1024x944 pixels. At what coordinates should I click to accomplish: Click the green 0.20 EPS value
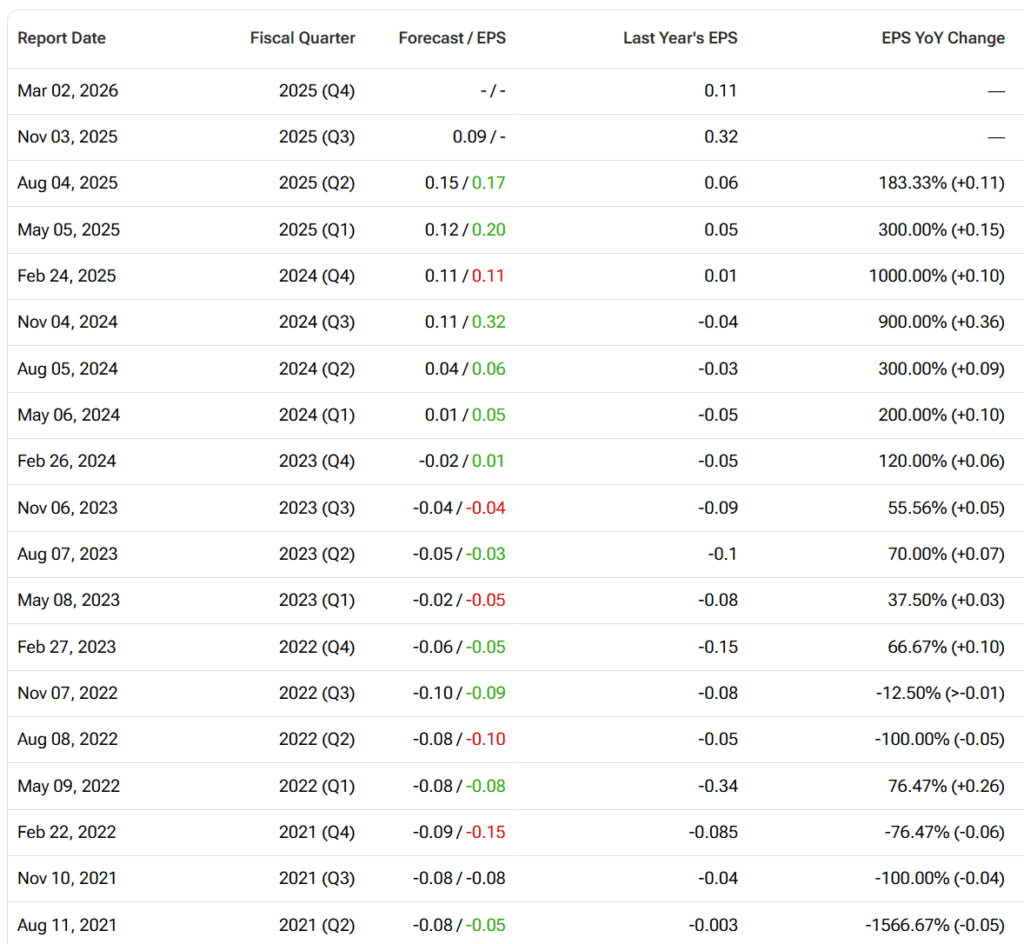pyautogui.click(x=489, y=229)
